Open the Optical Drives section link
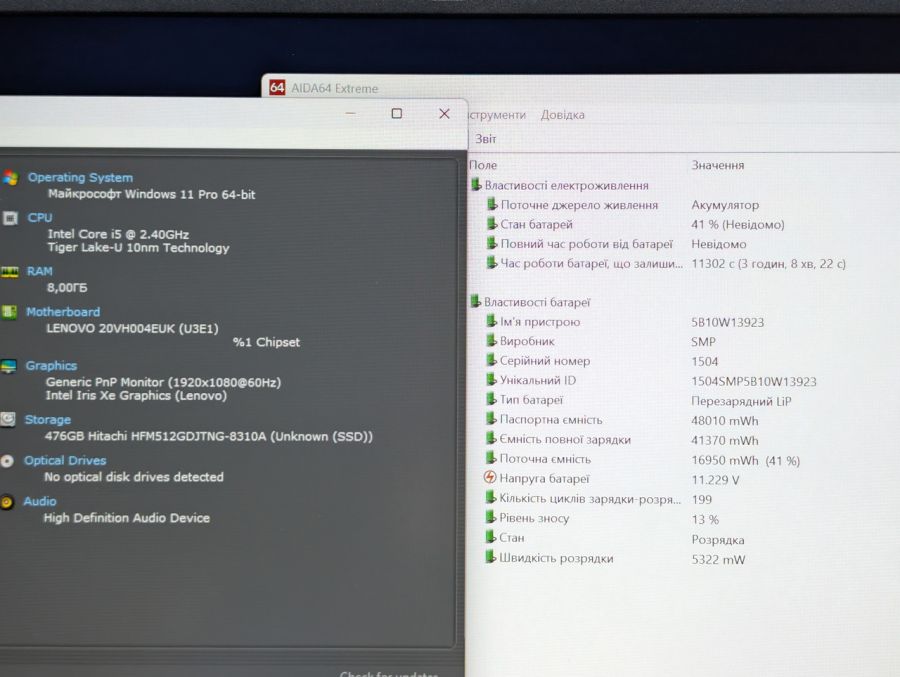The height and width of the screenshot is (677, 900). click(65, 461)
